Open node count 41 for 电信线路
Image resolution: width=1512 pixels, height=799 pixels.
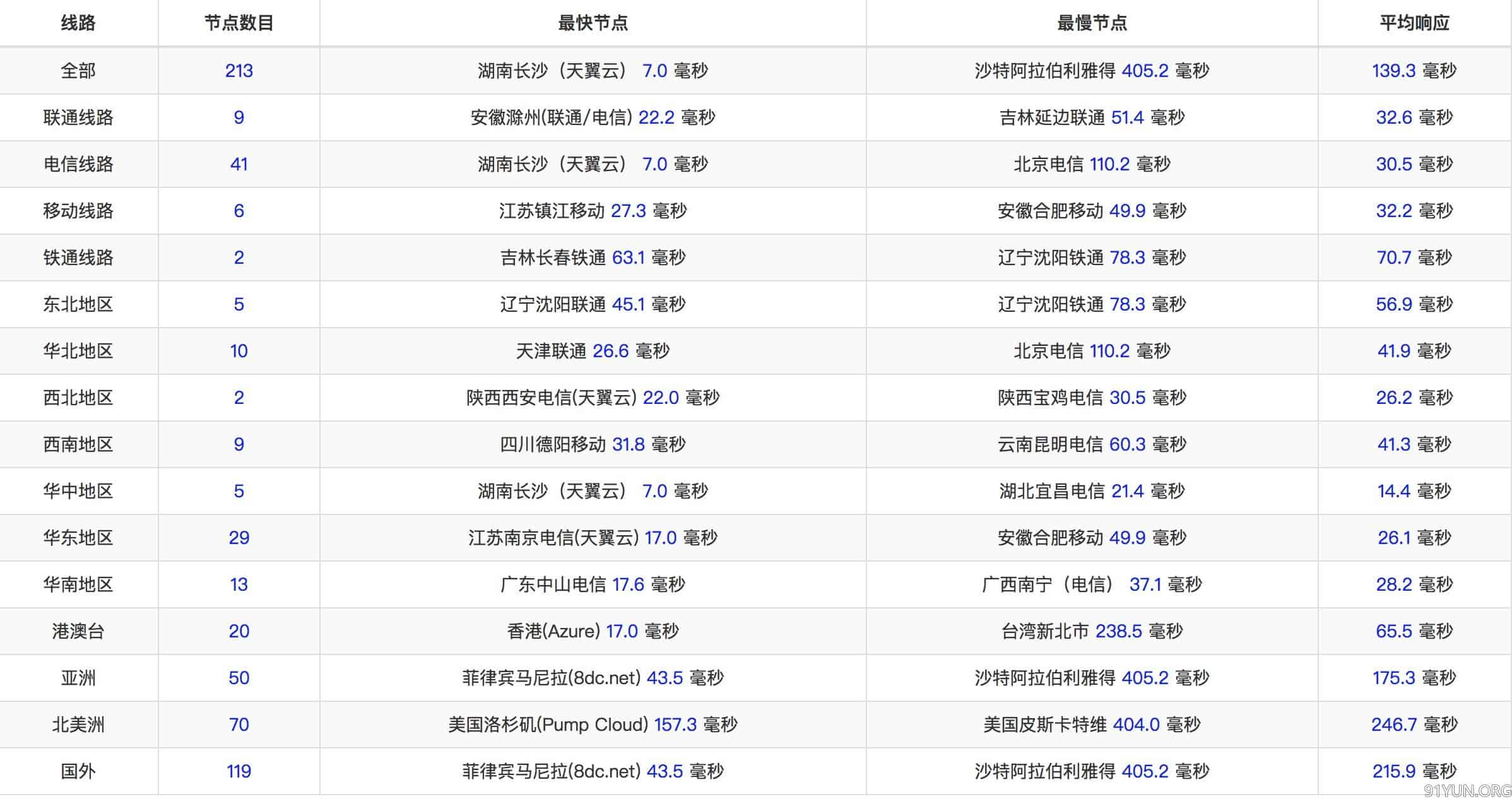coord(239,163)
